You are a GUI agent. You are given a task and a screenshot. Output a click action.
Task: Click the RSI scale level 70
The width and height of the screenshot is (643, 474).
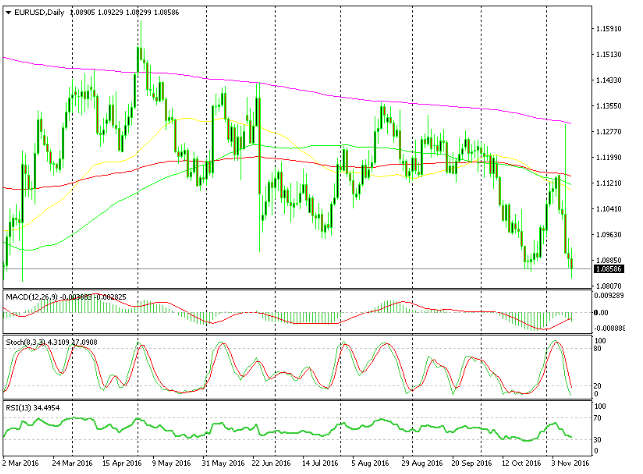coord(598,418)
